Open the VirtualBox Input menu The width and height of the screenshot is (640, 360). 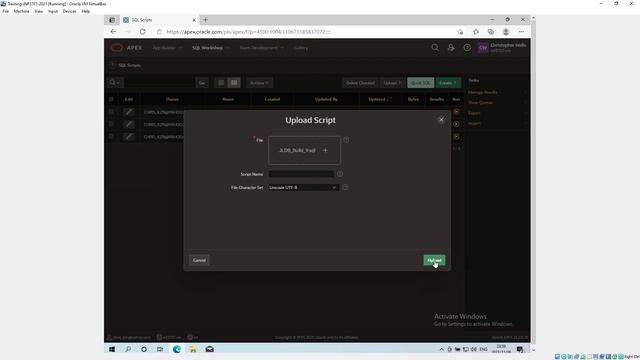point(53,11)
